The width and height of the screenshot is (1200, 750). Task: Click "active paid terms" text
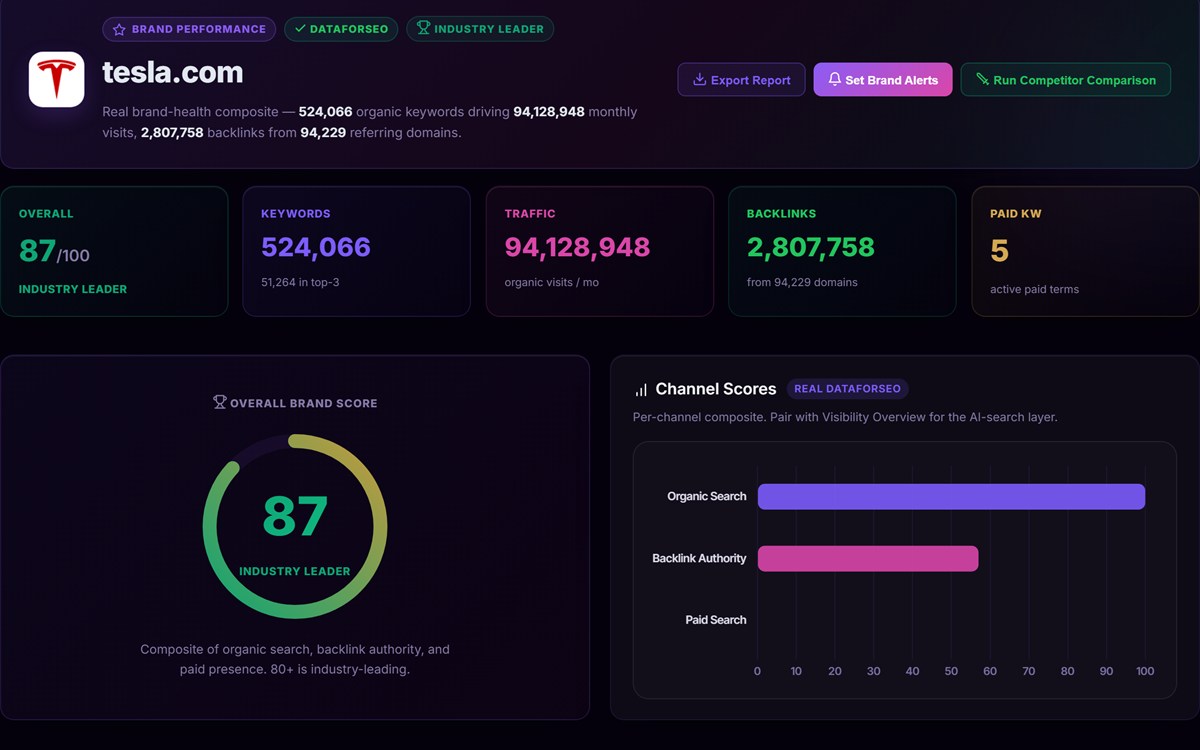1034,289
